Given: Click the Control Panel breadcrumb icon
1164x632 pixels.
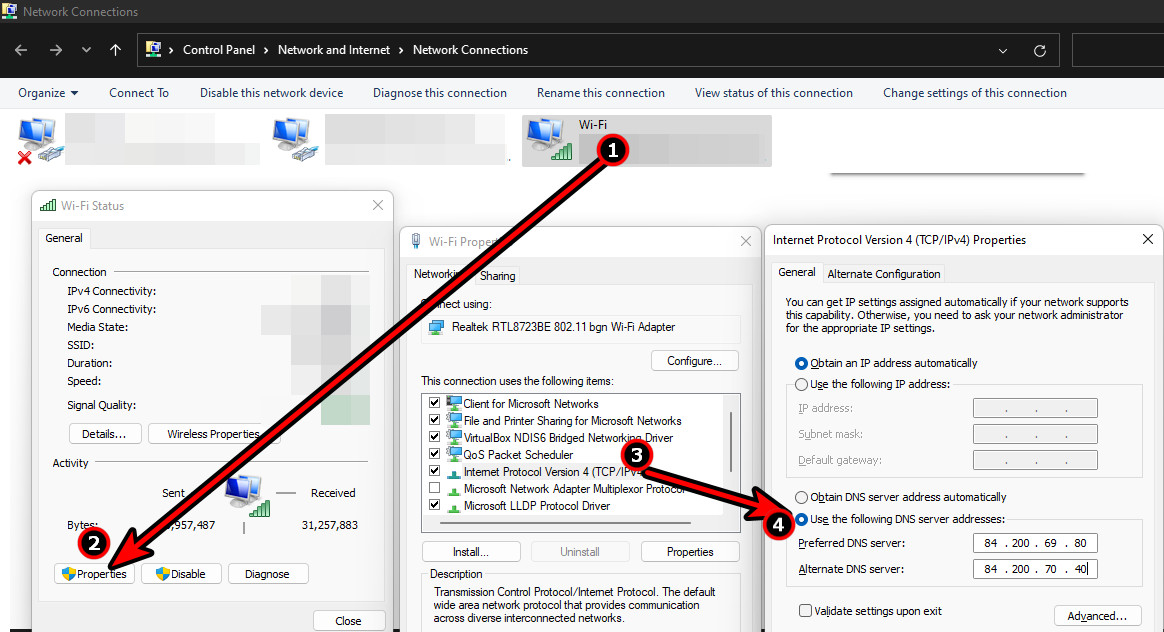Looking at the screenshot, I should click(x=153, y=49).
